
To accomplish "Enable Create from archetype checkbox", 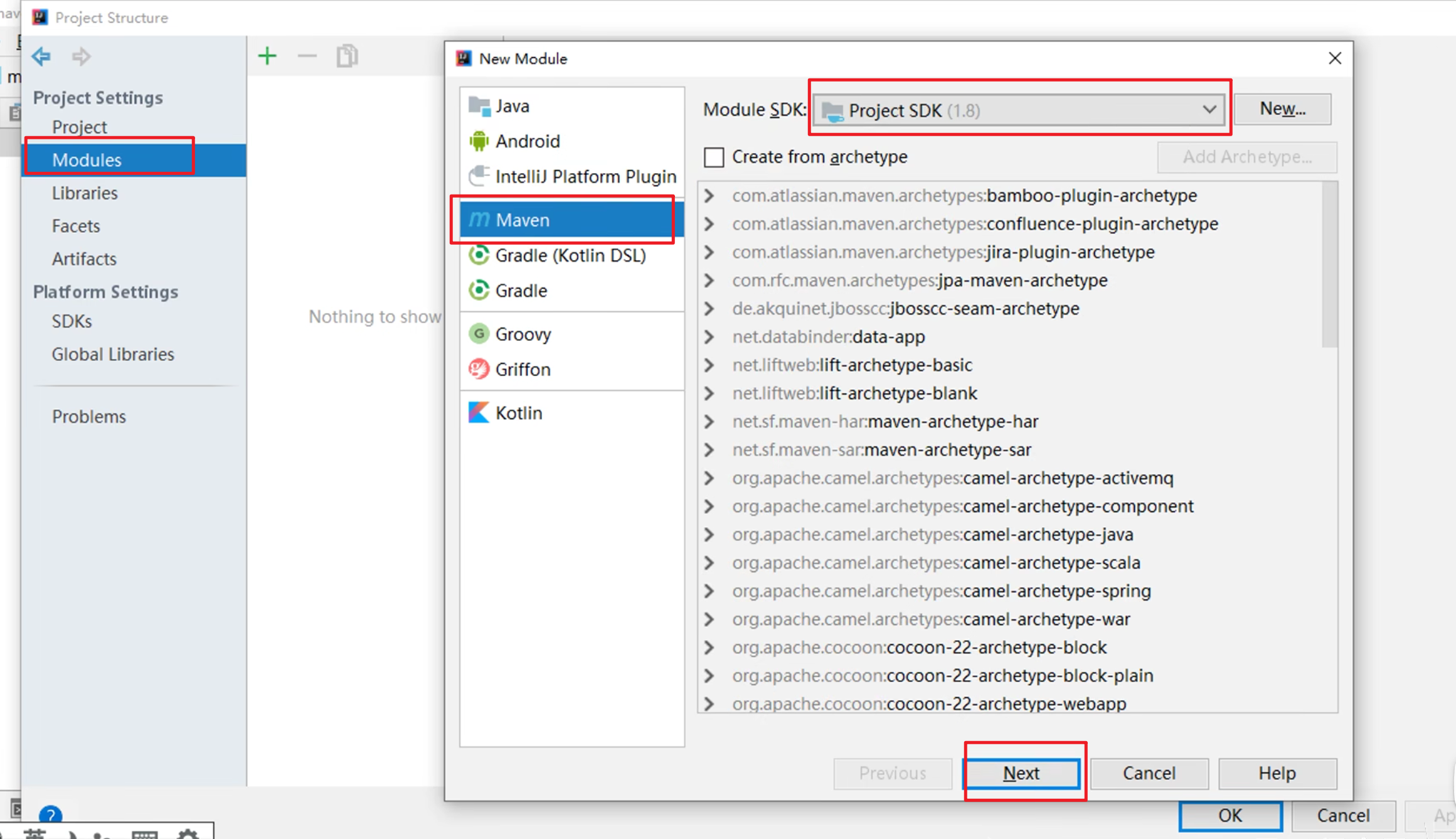I will (x=714, y=157).
